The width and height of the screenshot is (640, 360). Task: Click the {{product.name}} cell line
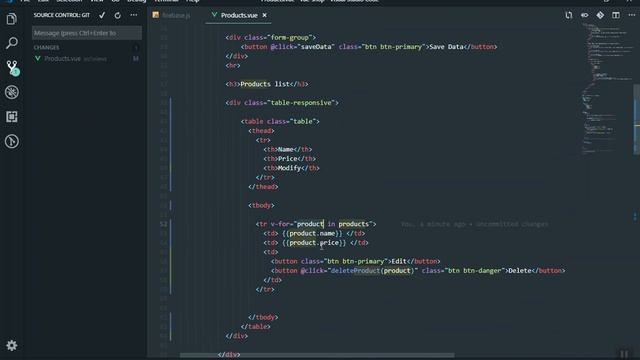(314, 233)
